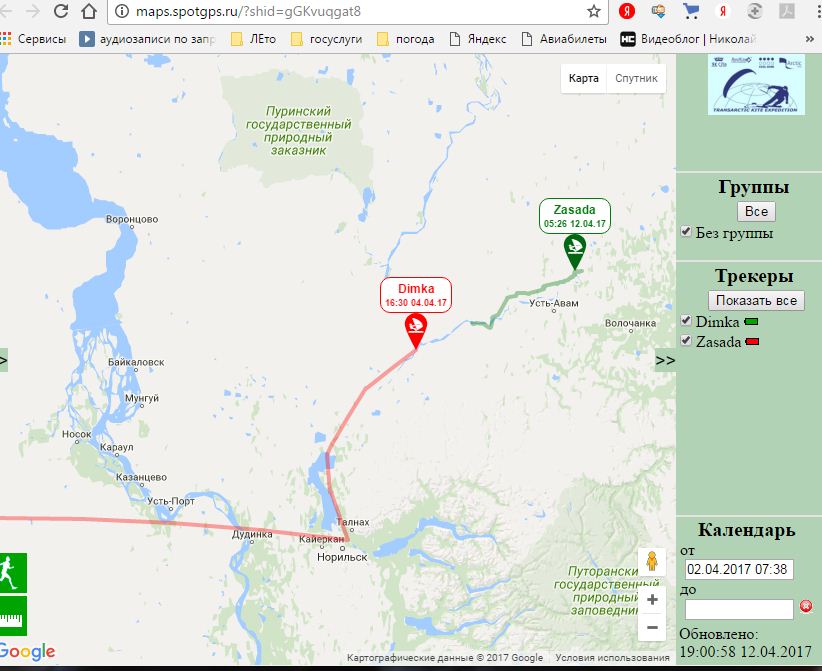Viewport: 822px width, 671px height.
Task: Collapse the right panel with '>>' arrow
Action: click(x=665, y=360)
